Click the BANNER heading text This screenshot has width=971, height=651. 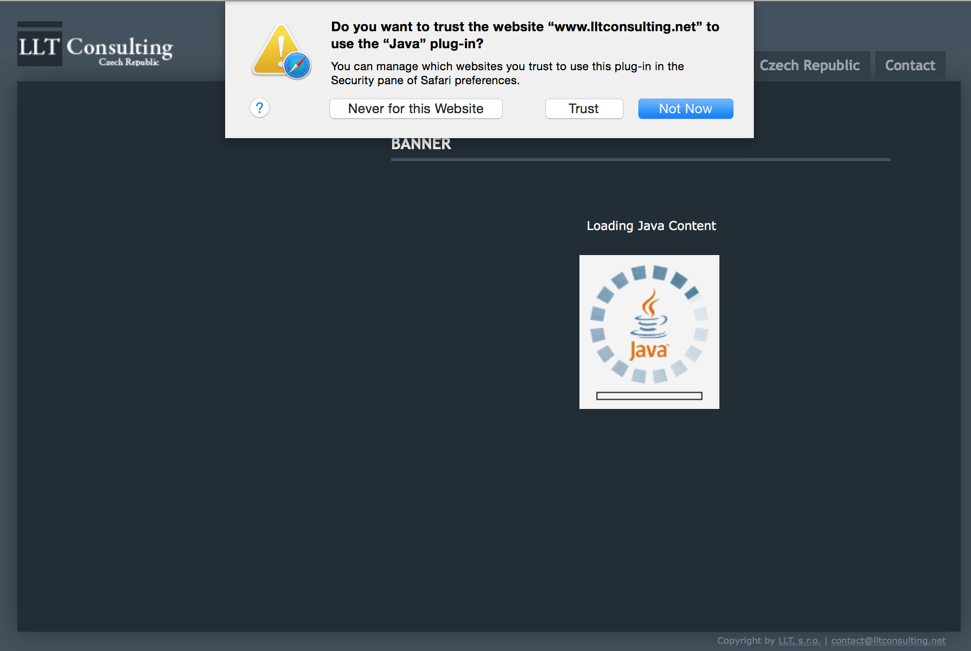pos(421,144)
